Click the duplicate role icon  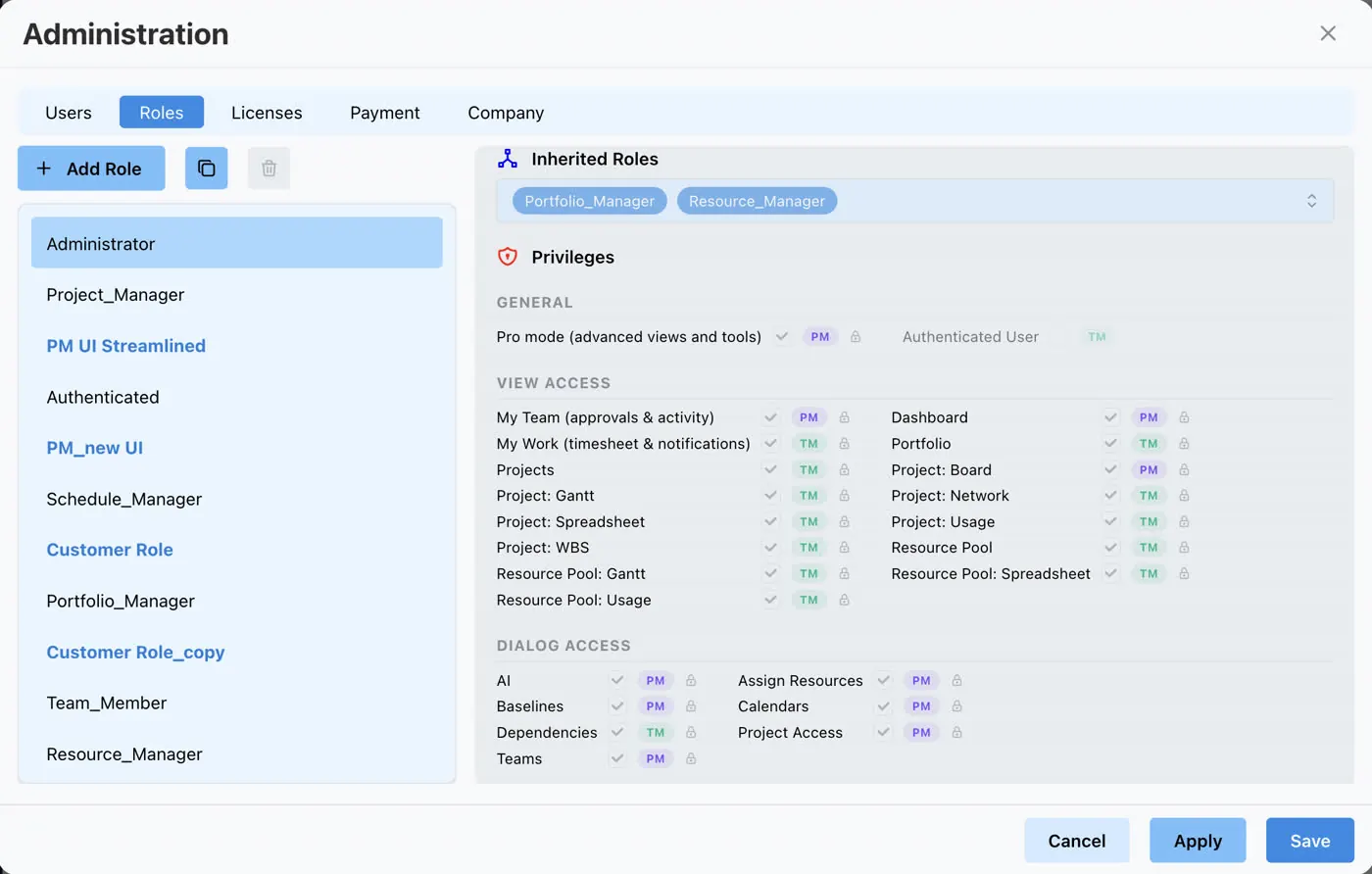(207, 169)
